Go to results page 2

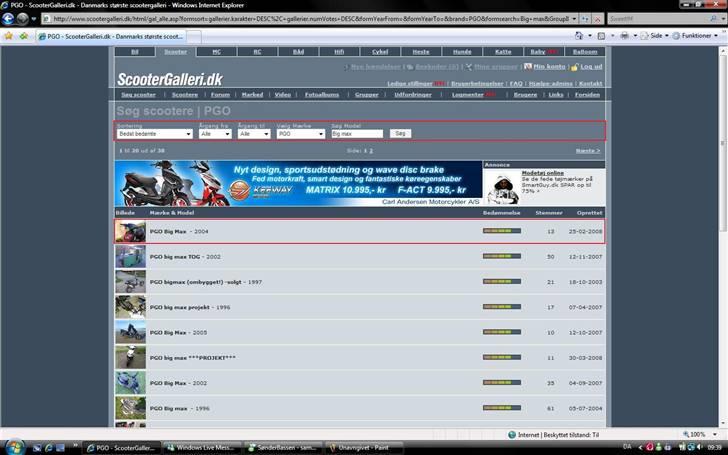(x=371, y=151)
